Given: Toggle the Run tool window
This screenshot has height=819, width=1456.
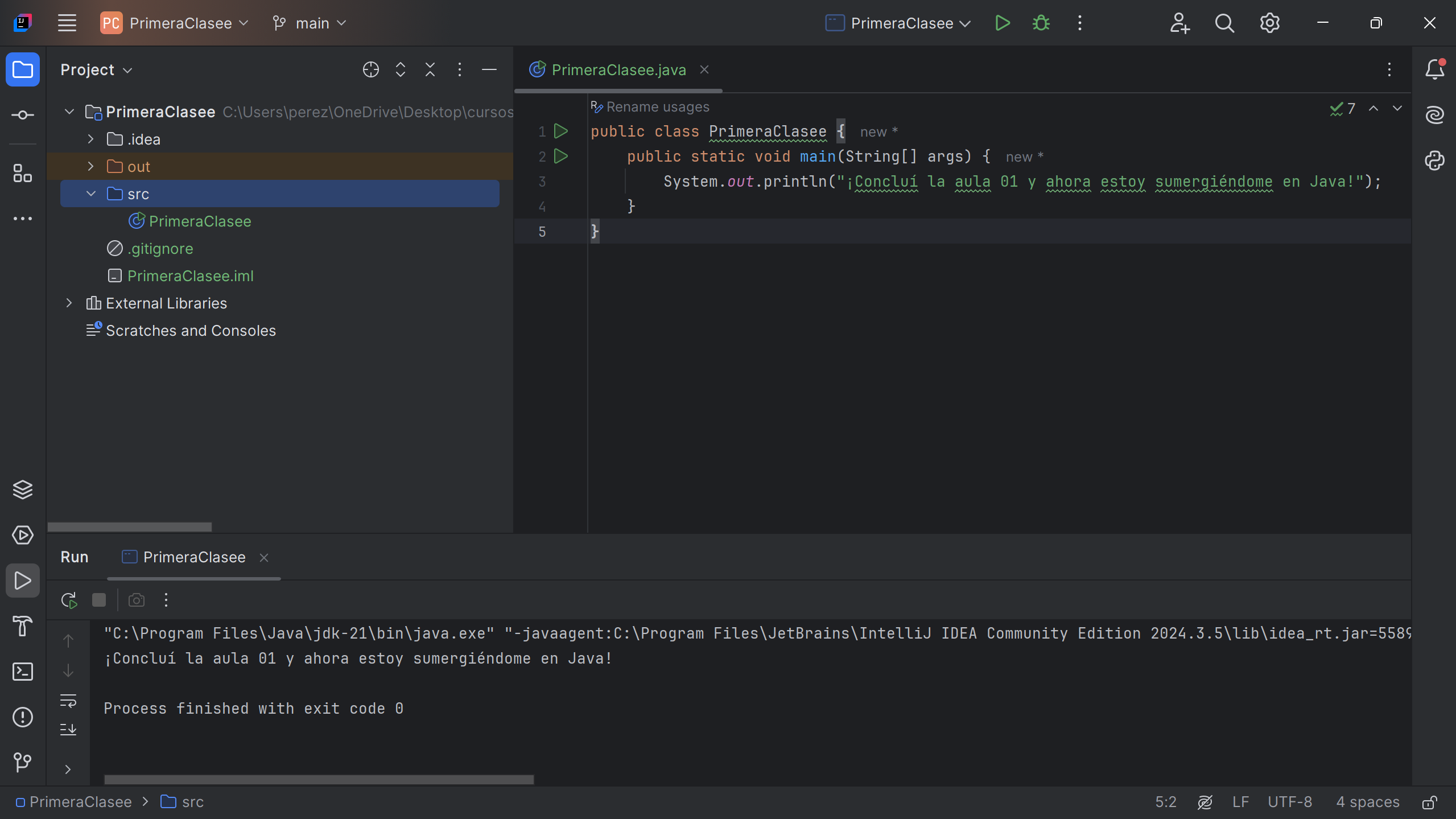Looking at the screenshot, I should pos(23,581).
